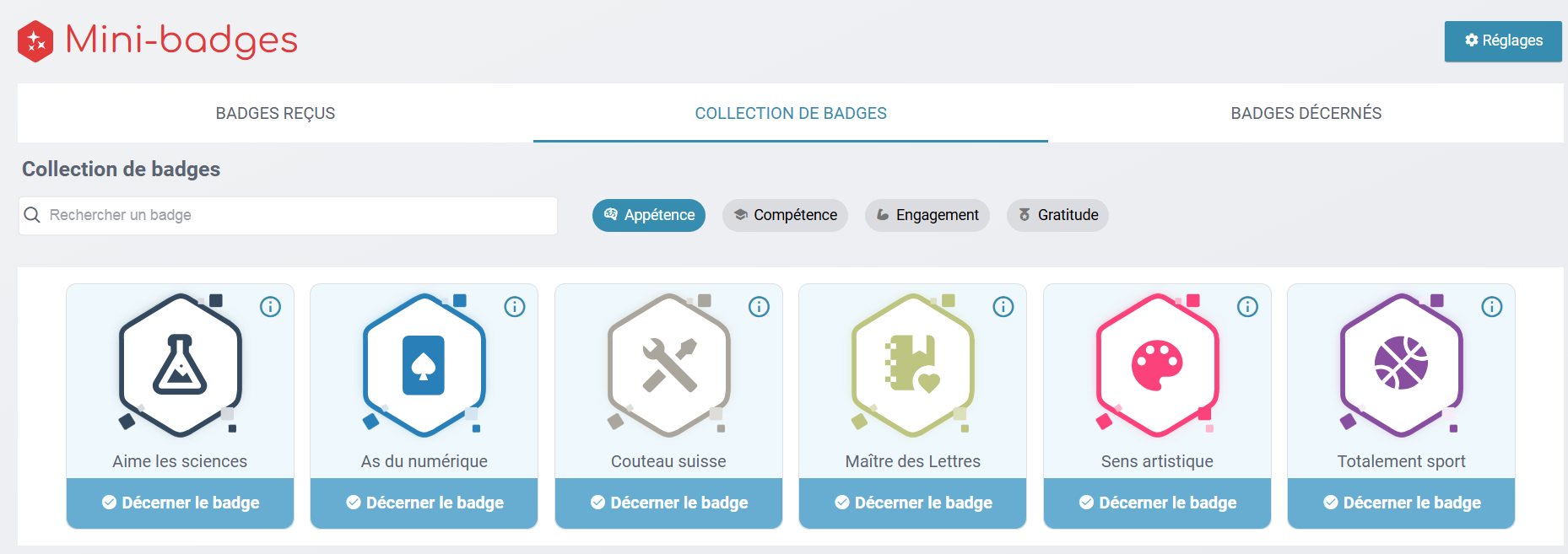Click info icon for Sens artistique
Image resolution: width=1568 pixels, height=554 pixels.
1247,307
